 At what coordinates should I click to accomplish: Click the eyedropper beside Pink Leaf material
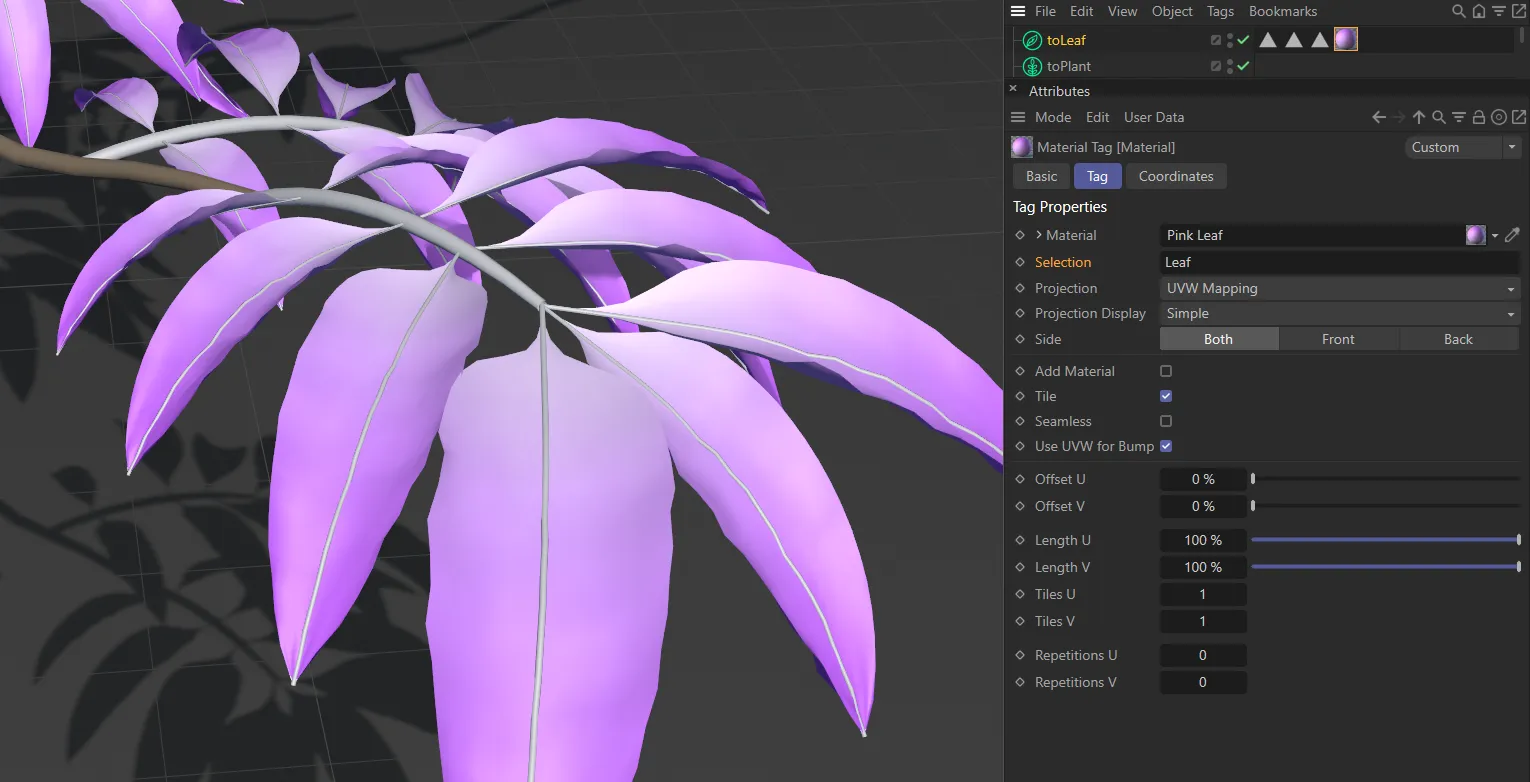pyautogui.click(x=1512, y=234)
